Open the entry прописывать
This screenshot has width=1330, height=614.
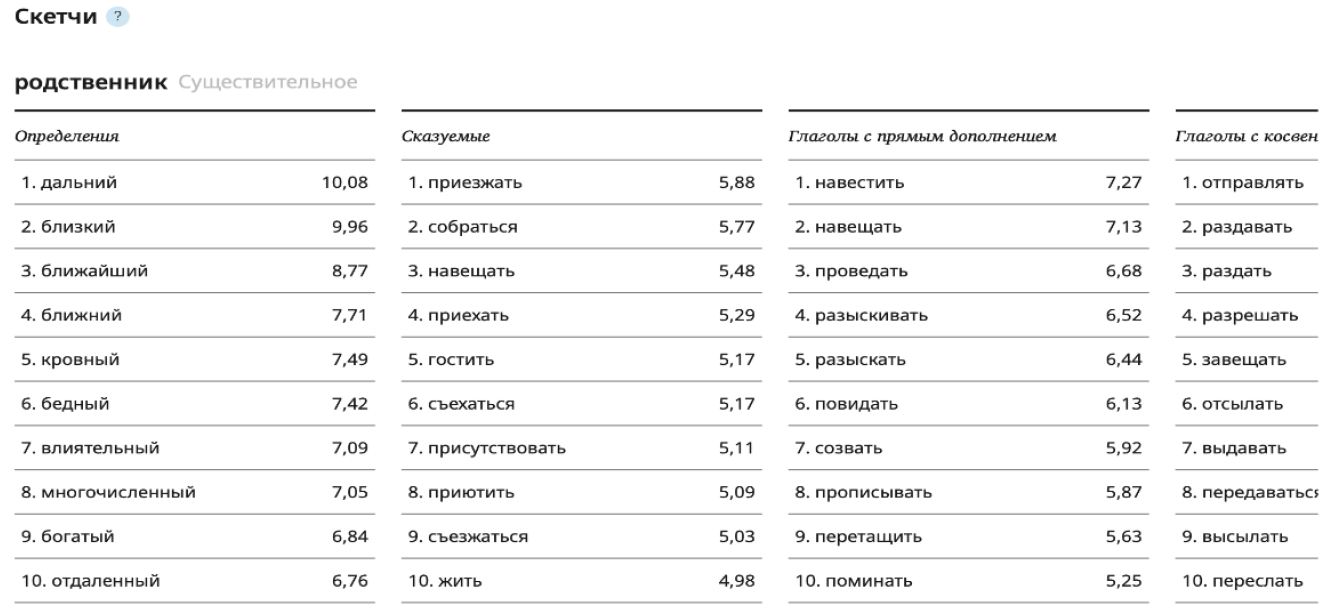873,492
